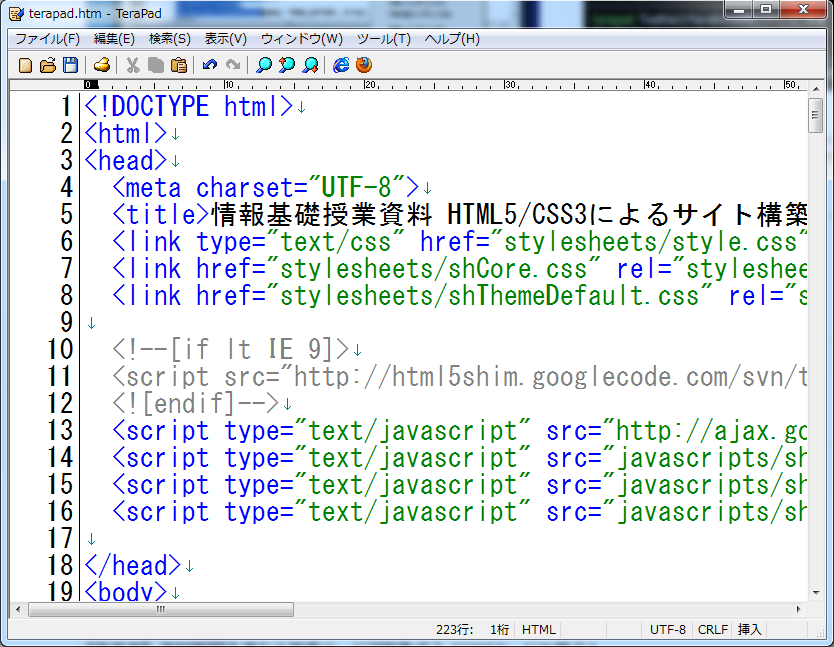Image resolution: width=834 pixels, height=647 pixels.
Task: Click the Open file folder icon
Action: tap(47, 65)
